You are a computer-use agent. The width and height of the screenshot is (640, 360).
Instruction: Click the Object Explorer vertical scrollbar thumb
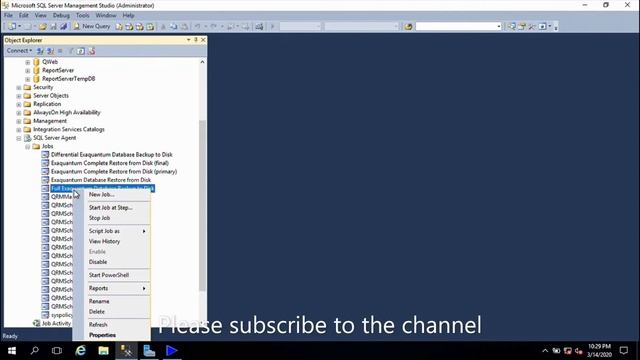202,206
